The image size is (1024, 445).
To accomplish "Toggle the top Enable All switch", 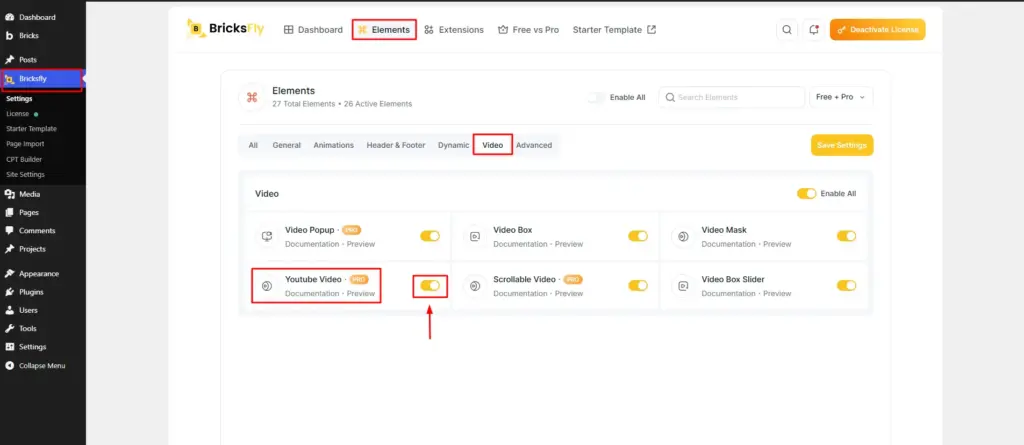I will [x=596, y=97].
